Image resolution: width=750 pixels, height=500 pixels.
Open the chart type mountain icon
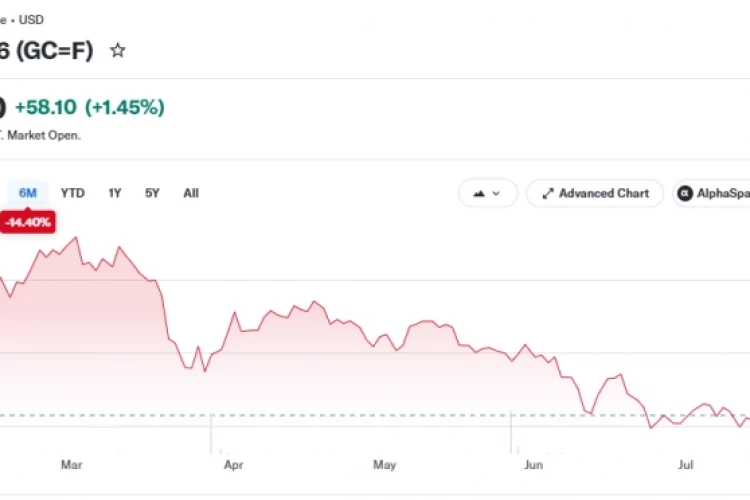pyautogui.click(x=479, y=193)
